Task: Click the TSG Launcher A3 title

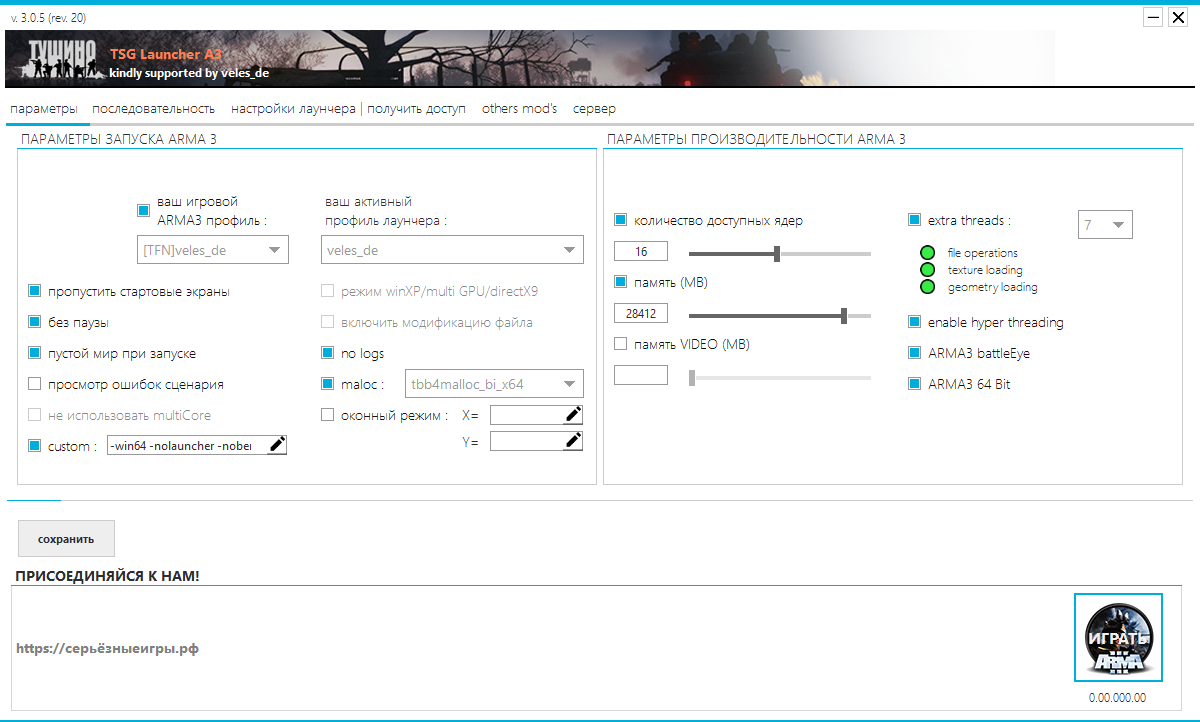Action: pos(166,54)
